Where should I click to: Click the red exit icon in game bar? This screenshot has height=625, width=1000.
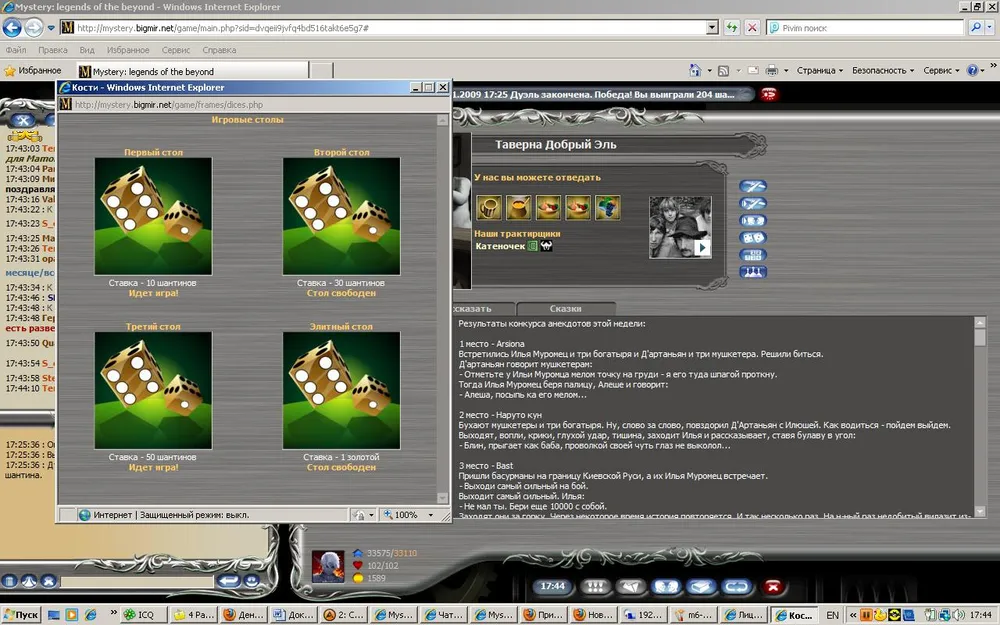(x=772, y=586)
